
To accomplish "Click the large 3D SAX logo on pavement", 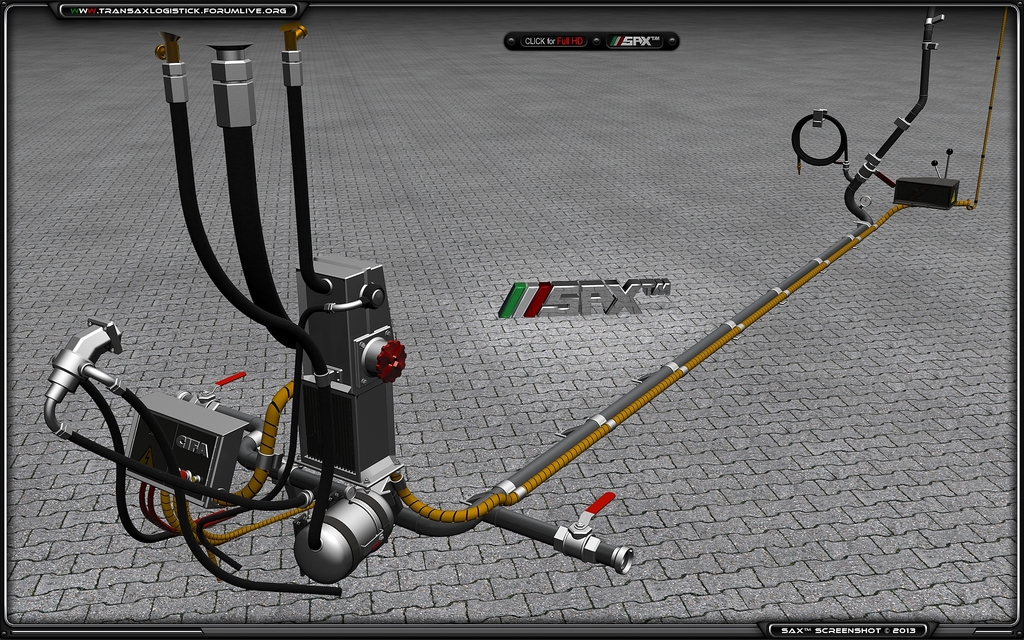I will click(x=583, y=298).
